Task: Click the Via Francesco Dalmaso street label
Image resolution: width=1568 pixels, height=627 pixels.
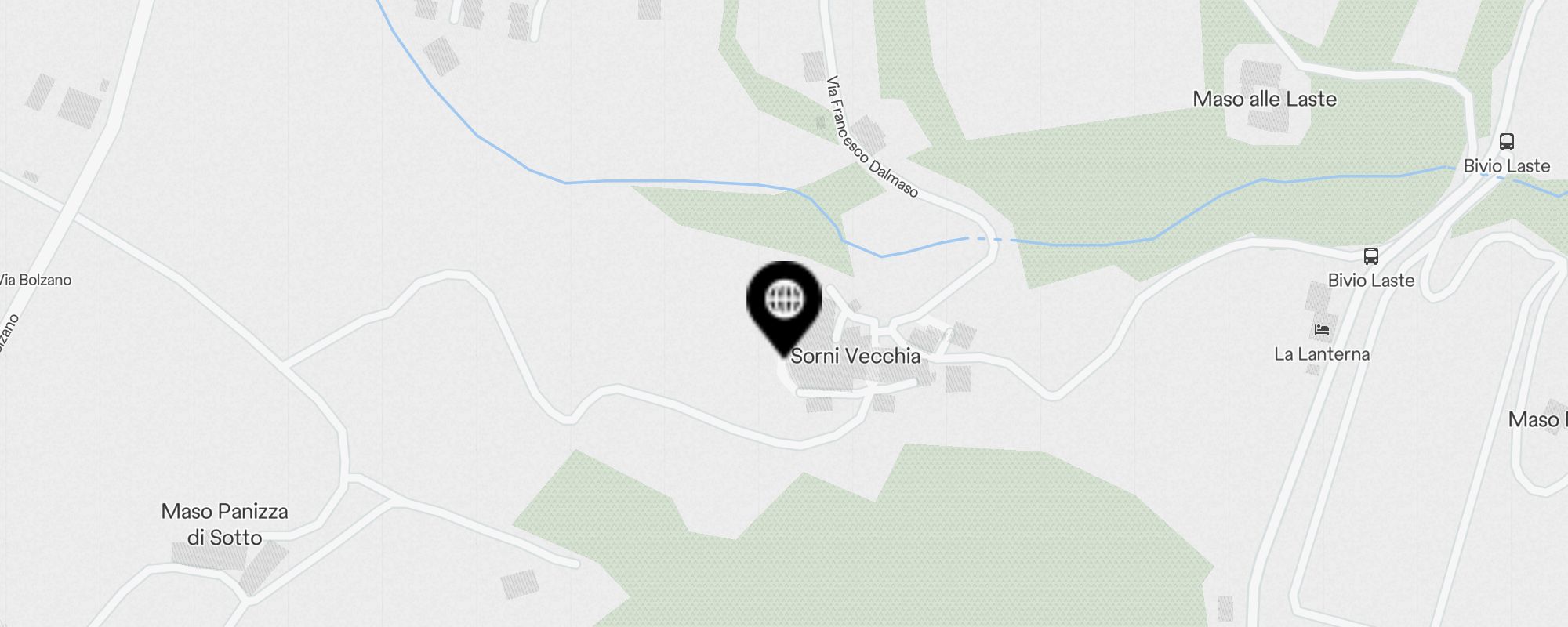Action: click(871, 137)
